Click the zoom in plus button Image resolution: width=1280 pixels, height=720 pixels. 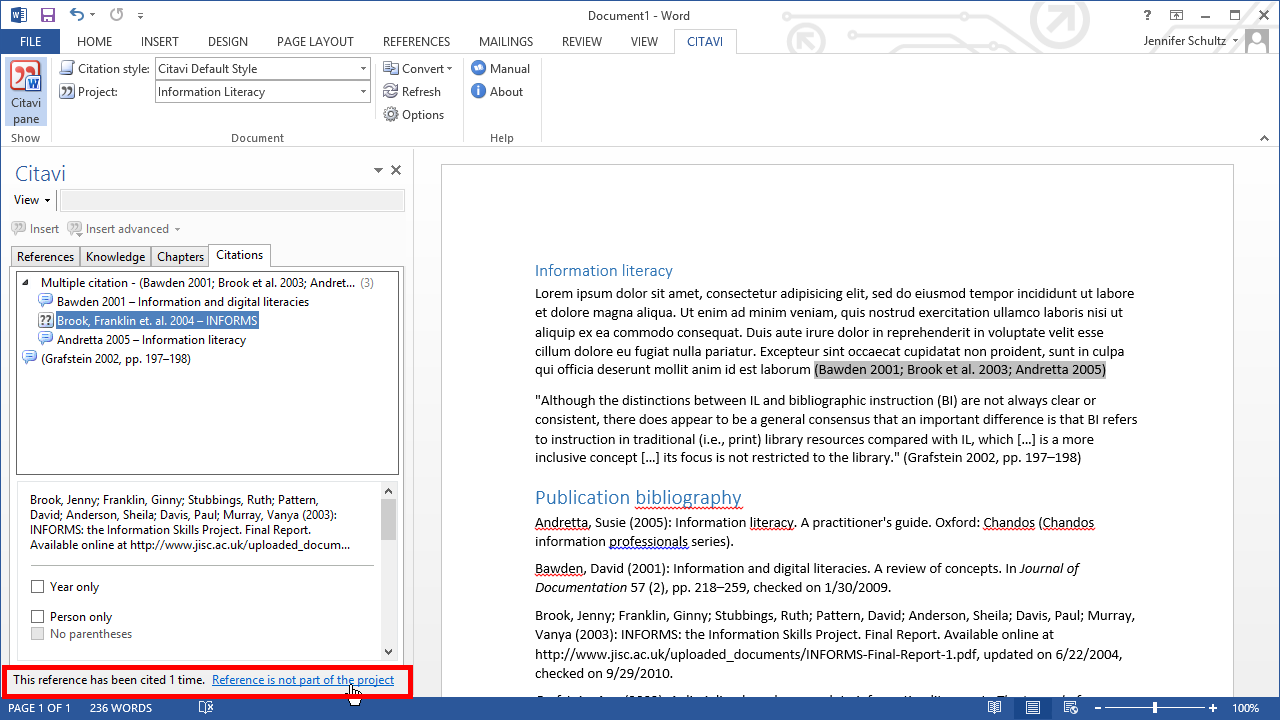(1213, 708)
